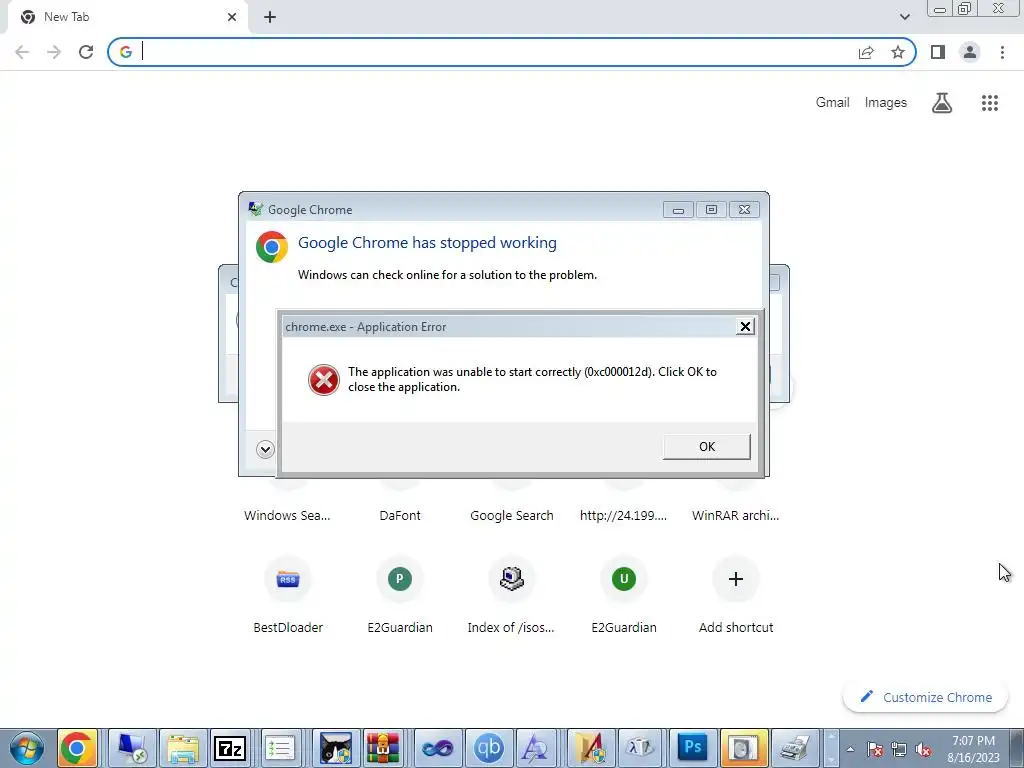Open the profile avatar menu

970,52
